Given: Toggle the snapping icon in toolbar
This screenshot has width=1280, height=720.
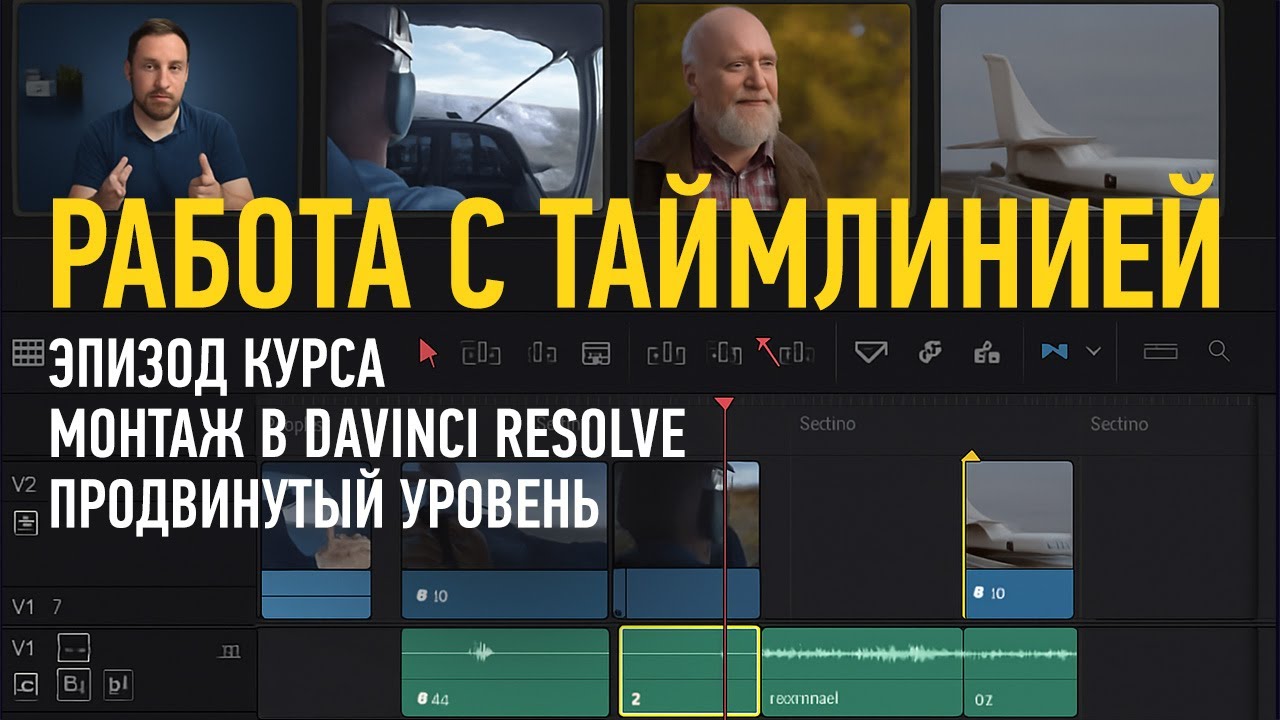Looking at the screenshot, I should (871, 352).
